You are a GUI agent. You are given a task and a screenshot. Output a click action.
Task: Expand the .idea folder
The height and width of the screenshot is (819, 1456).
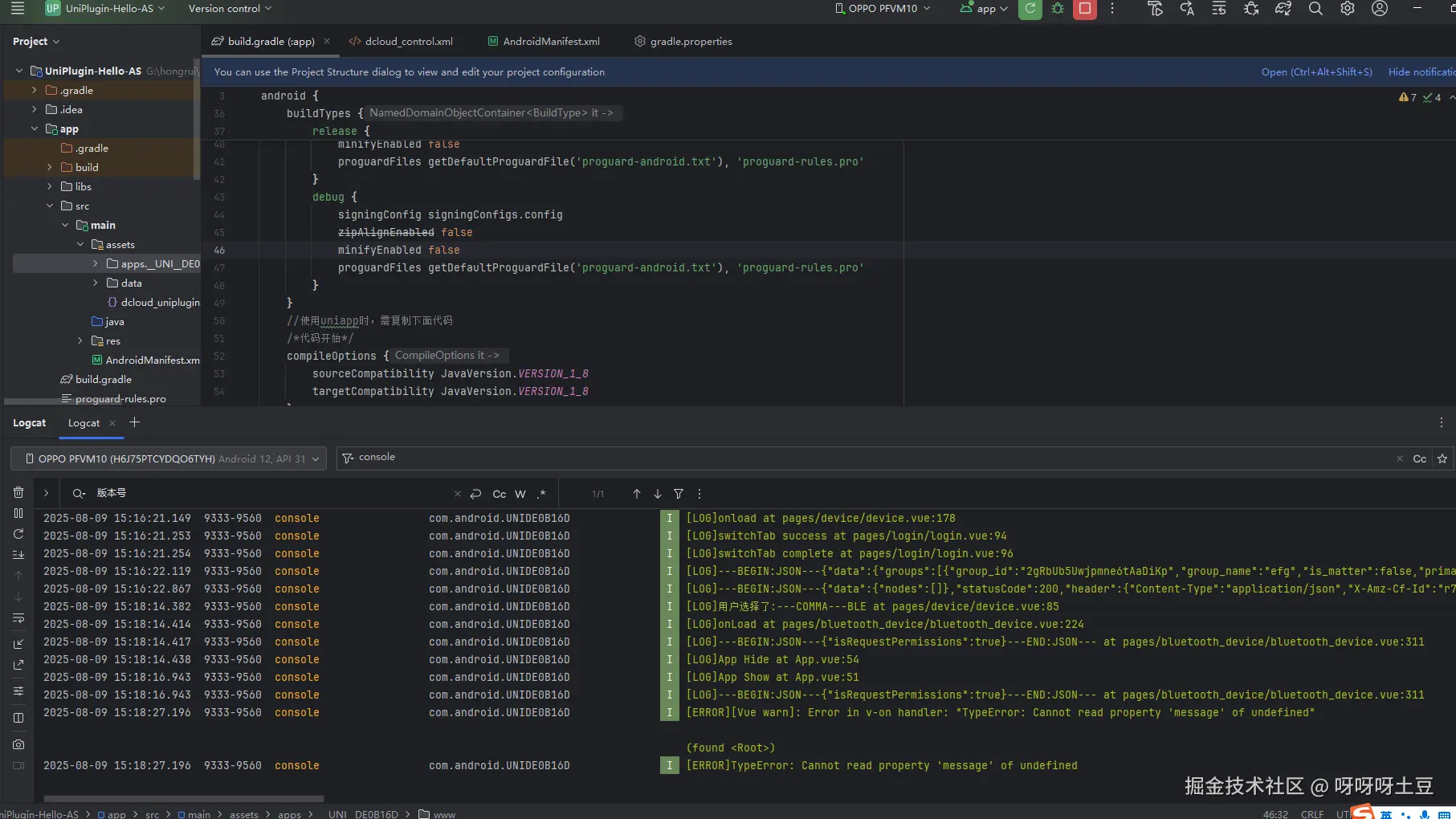point(35,109)
